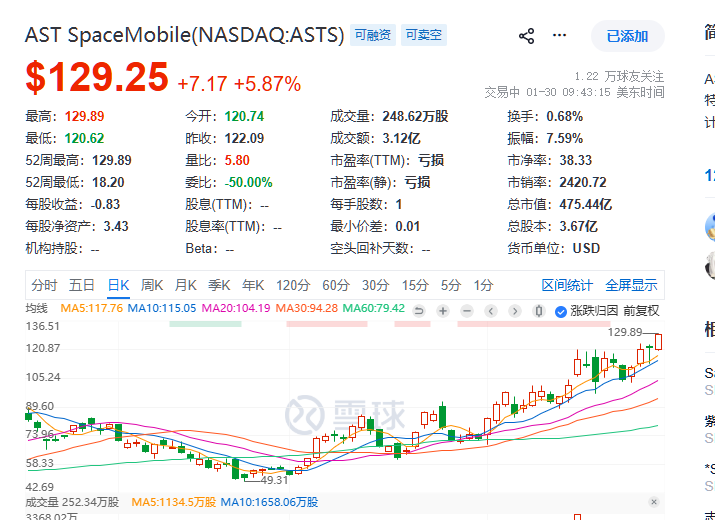Image resolution: width=715 pixels, height=520 pixels.
Task: Click the 总市值 value 475.44亿
Action: point(585,204)
